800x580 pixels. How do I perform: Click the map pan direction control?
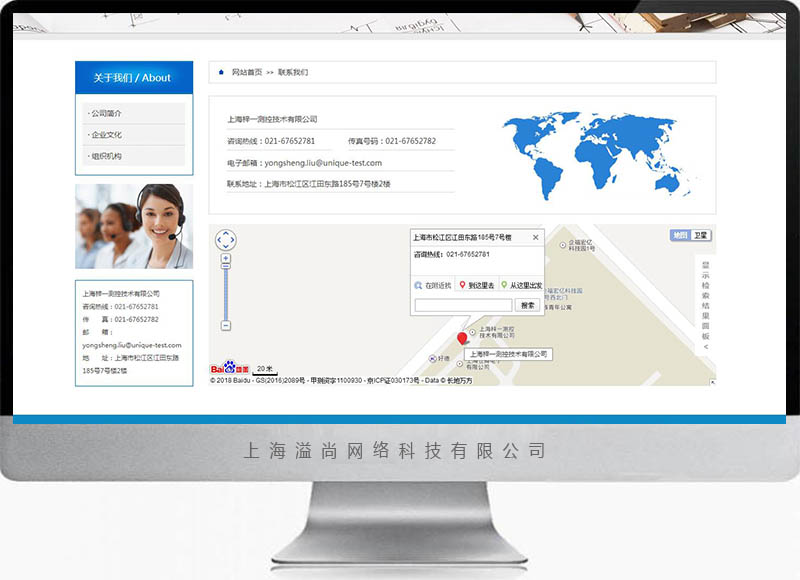[226, 240]
